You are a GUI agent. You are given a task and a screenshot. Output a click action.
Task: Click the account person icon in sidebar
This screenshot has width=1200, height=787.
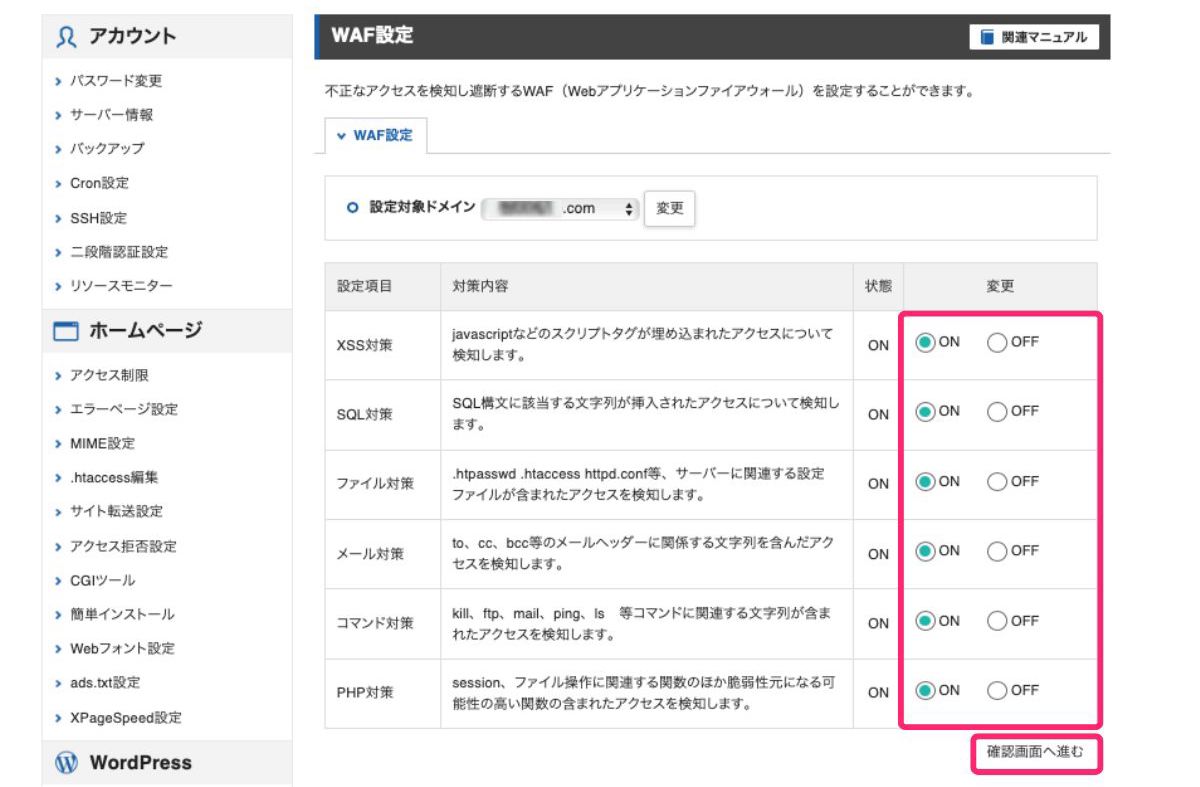pyautogui.click(x=66, y=37)
